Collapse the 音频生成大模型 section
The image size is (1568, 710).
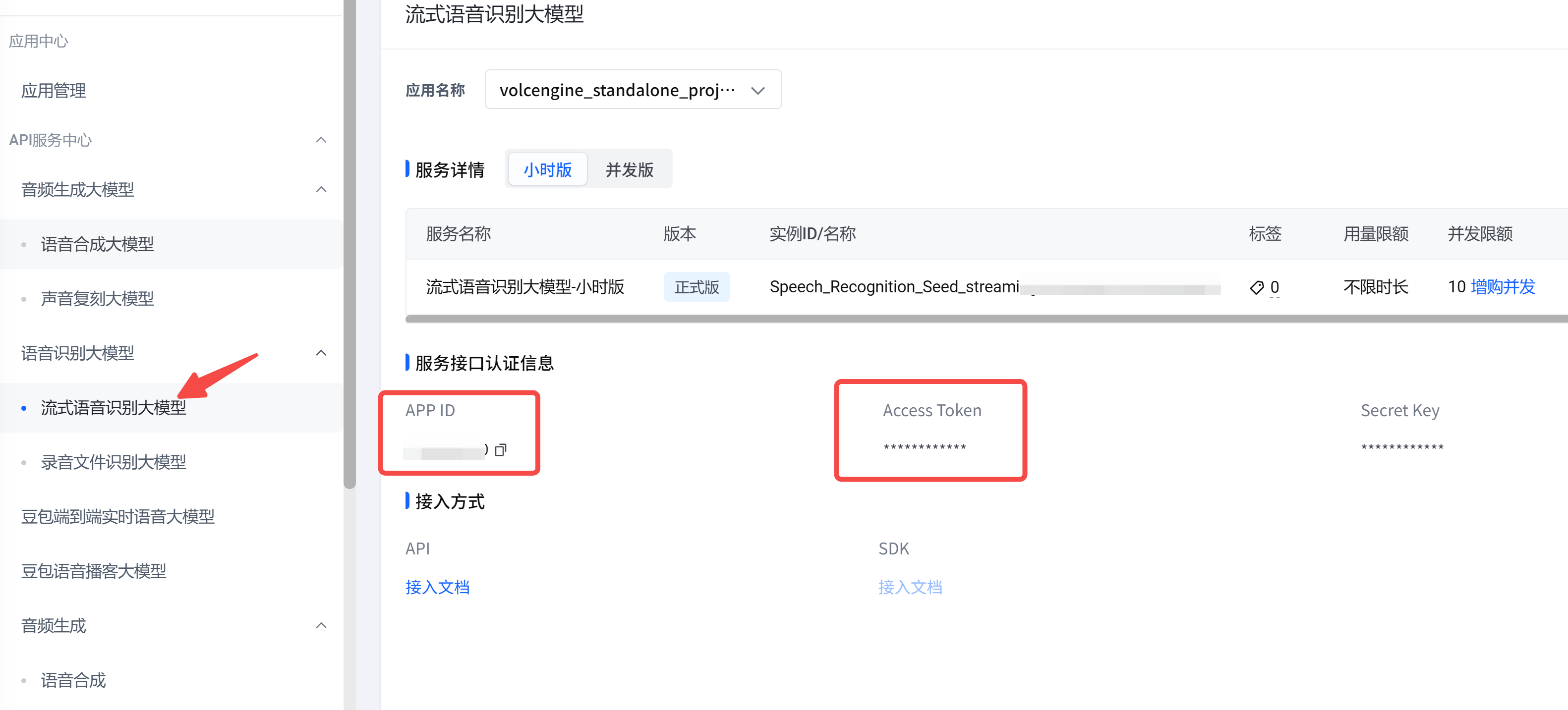(321, 189)
